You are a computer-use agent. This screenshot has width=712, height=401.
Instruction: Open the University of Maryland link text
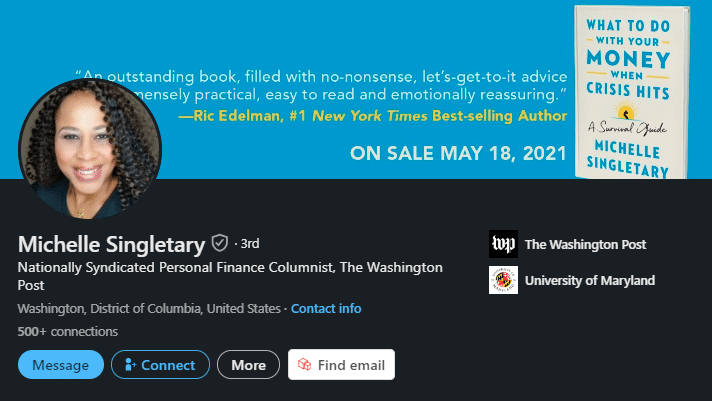pos(589,280)
